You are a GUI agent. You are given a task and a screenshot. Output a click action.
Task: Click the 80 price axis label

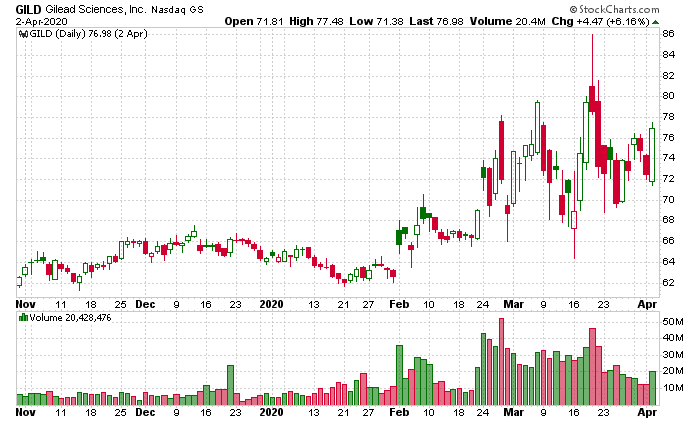point(668,96)
